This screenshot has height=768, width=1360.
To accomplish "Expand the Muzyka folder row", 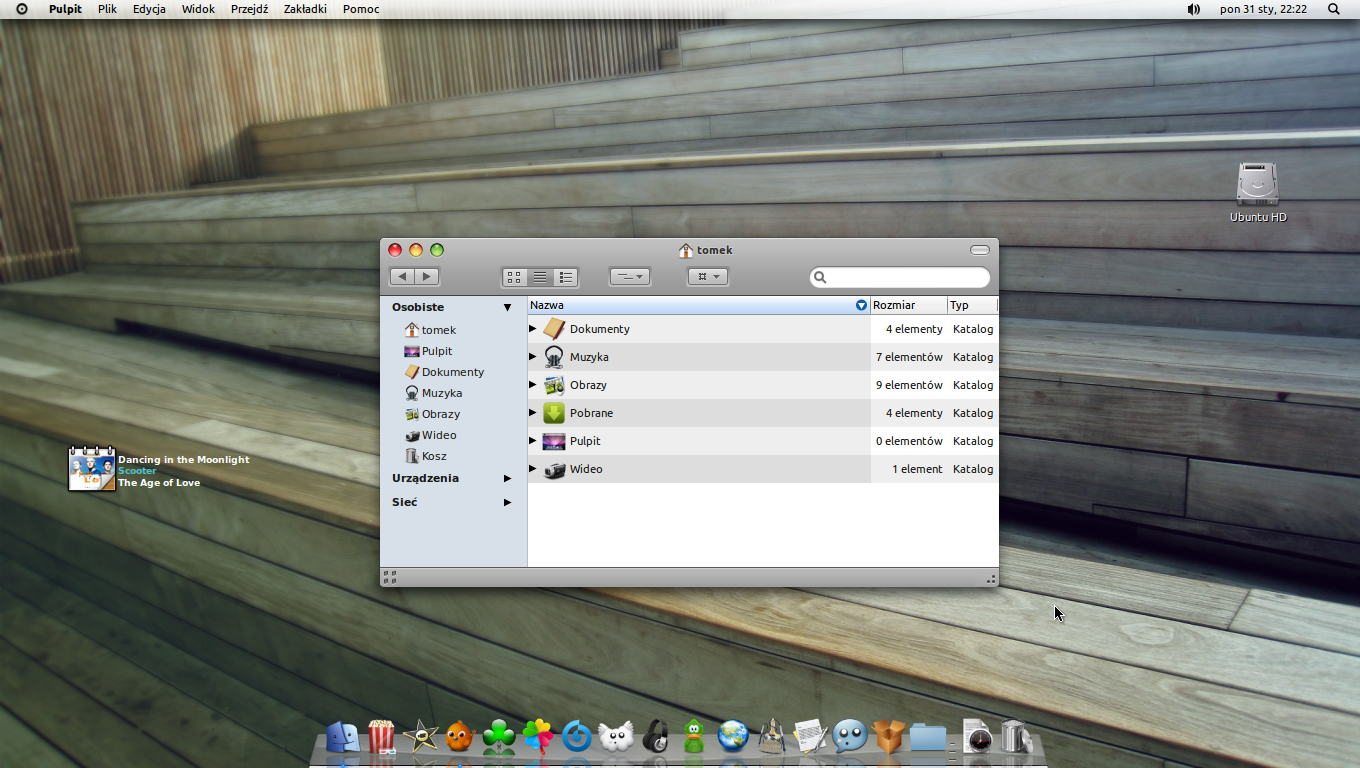I will point(533,357).
